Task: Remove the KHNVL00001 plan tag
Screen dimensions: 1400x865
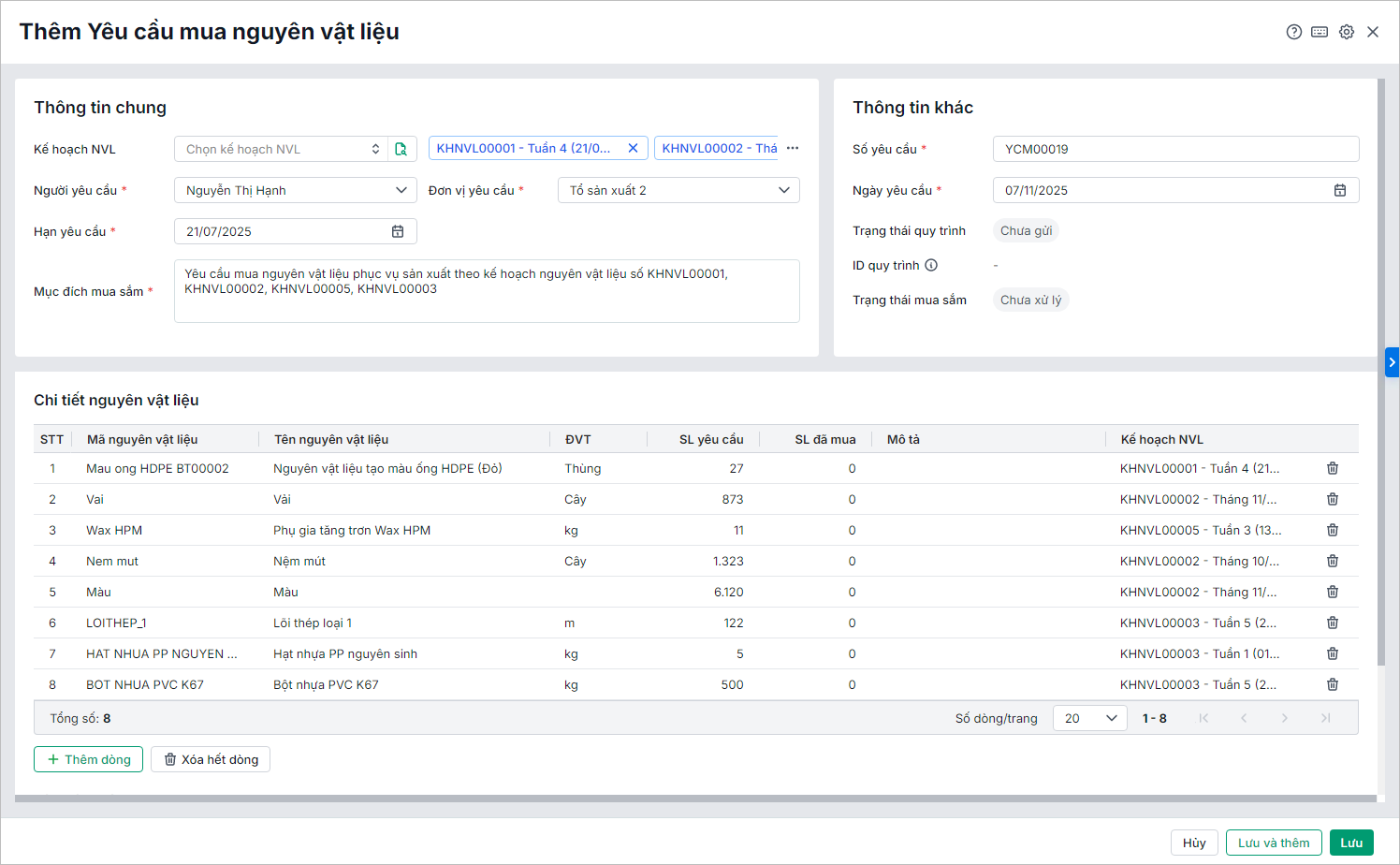Action: click(633, 148)
